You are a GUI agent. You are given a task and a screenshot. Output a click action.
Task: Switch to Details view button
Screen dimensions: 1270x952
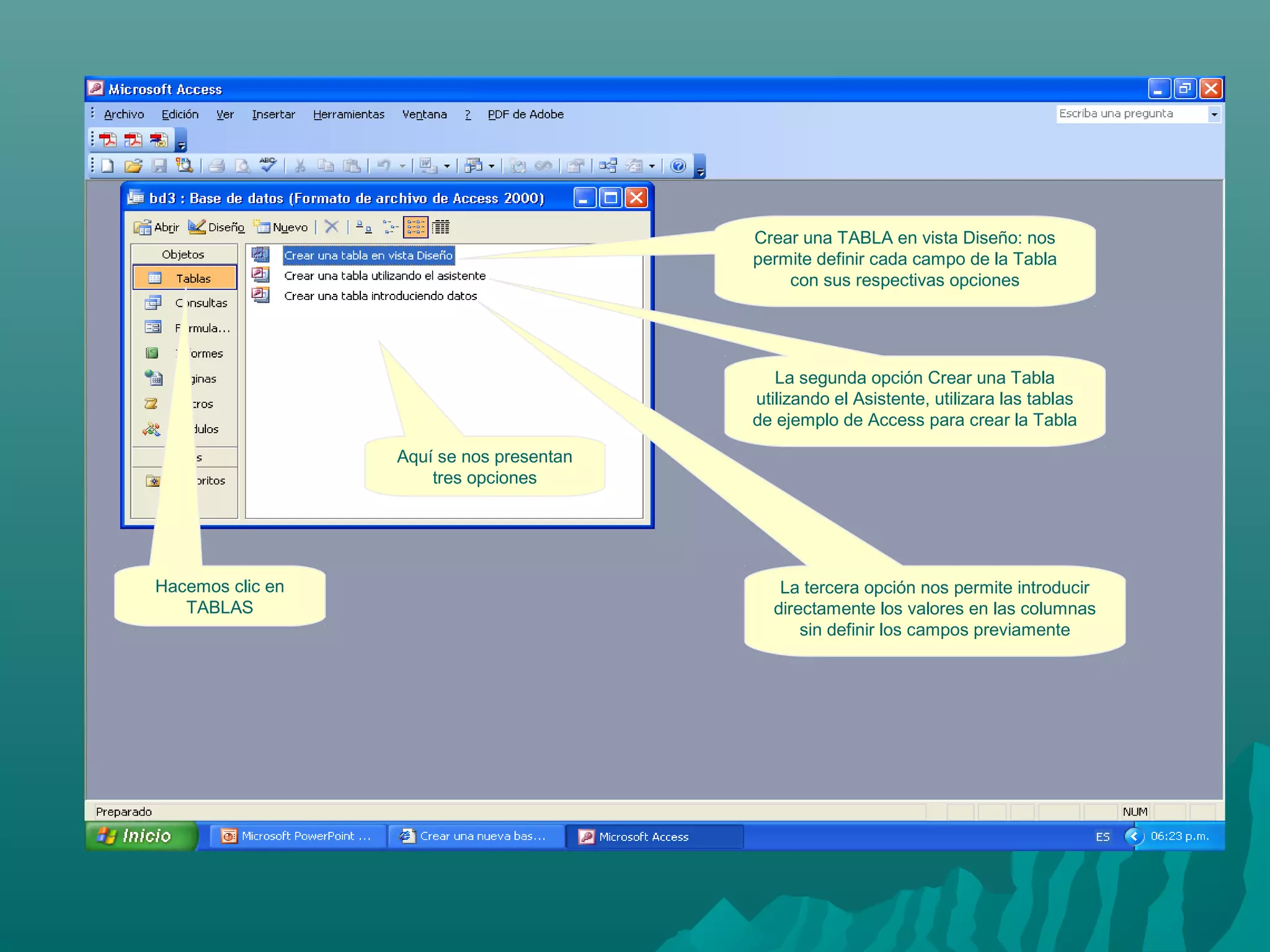click(441, 227)
